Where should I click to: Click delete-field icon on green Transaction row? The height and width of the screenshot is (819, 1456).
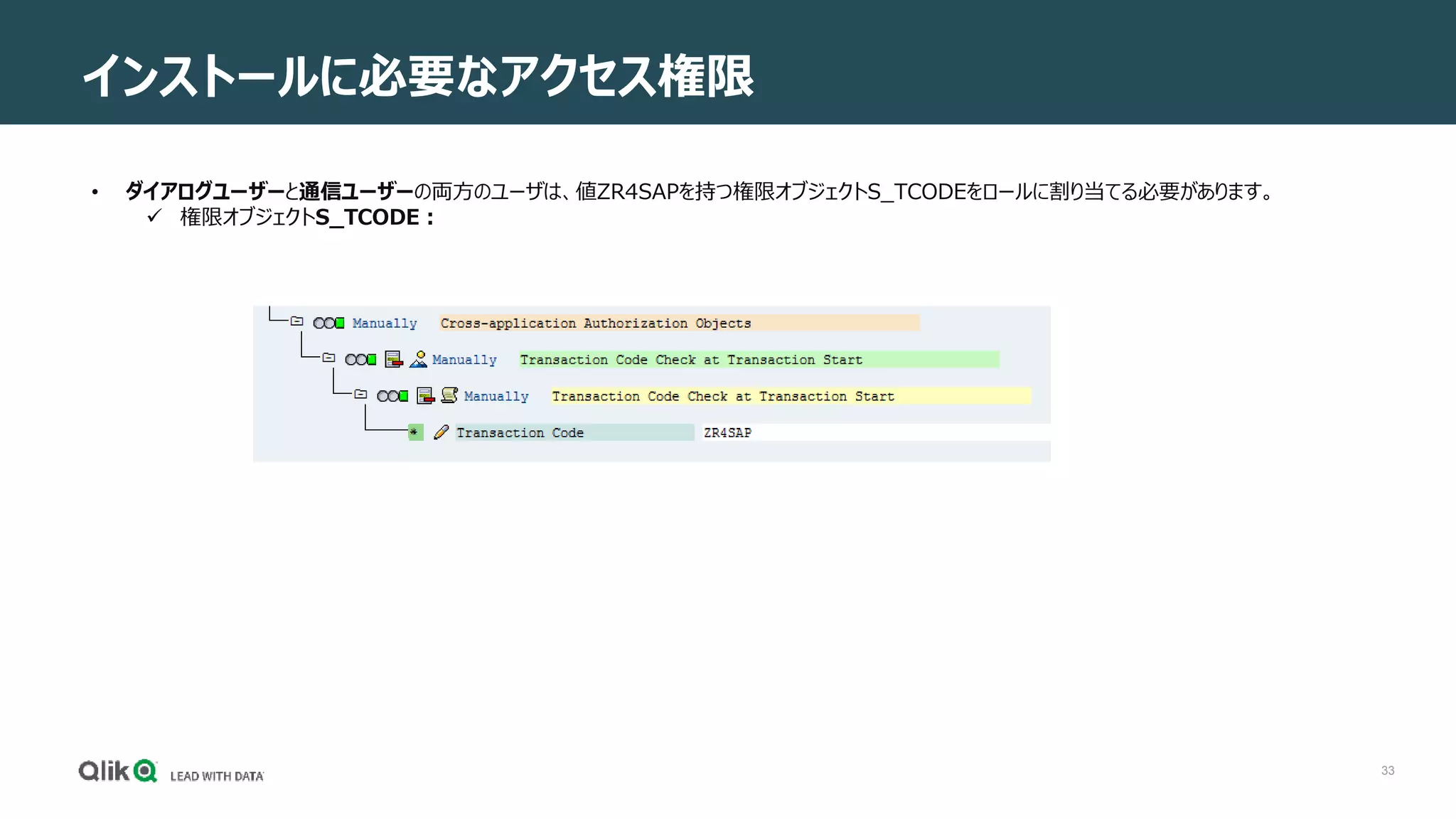(394, 359)
